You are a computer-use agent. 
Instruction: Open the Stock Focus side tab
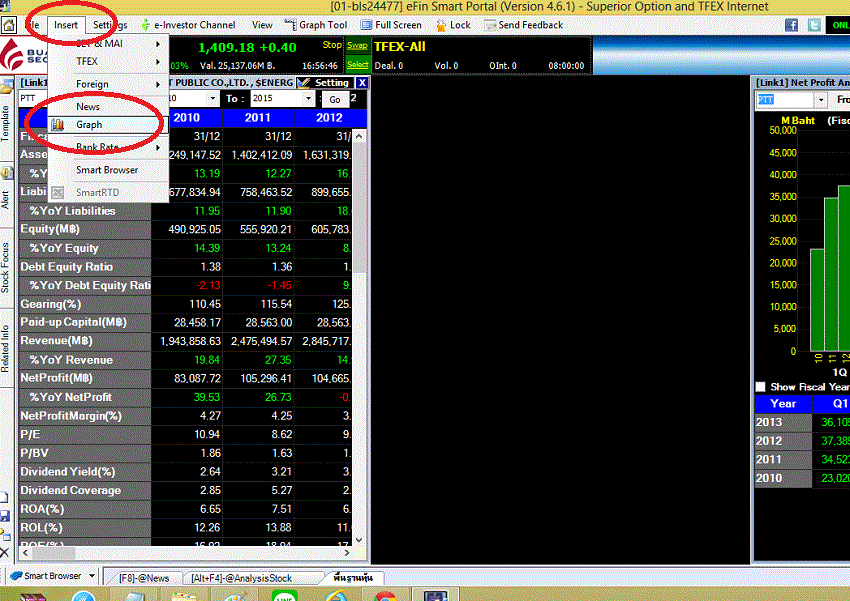click(5, 268)
